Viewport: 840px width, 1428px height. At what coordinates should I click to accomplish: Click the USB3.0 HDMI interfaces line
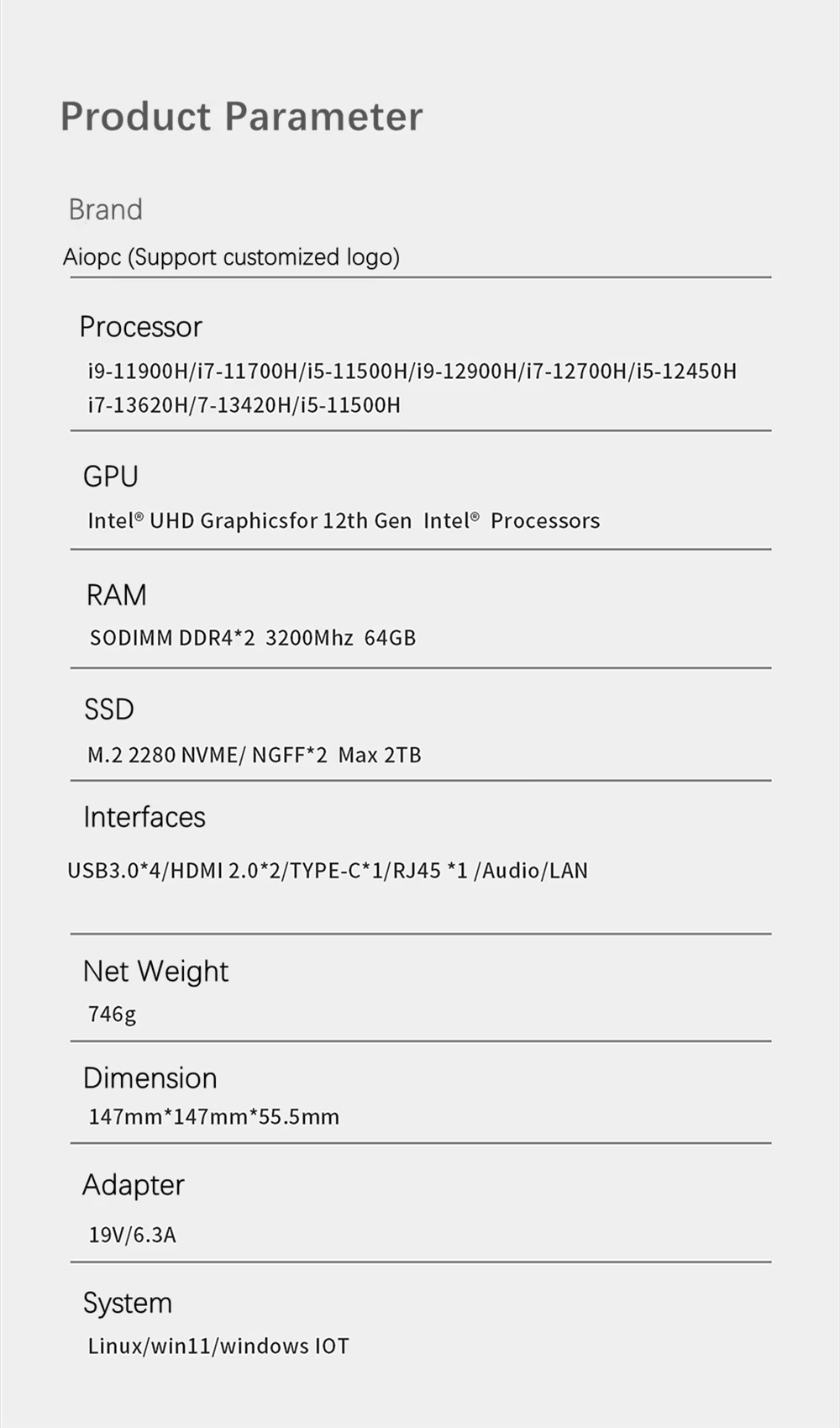click(x=328, y=871)
